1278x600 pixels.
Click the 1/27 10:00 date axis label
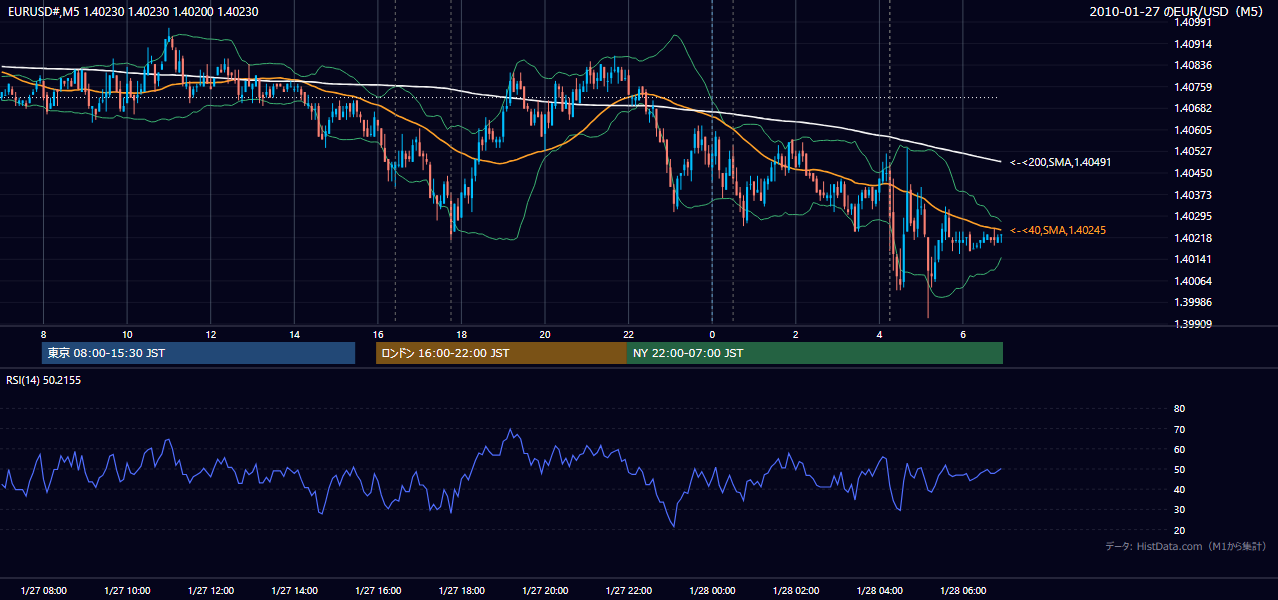pyautogui.click(x=127, y=590)
